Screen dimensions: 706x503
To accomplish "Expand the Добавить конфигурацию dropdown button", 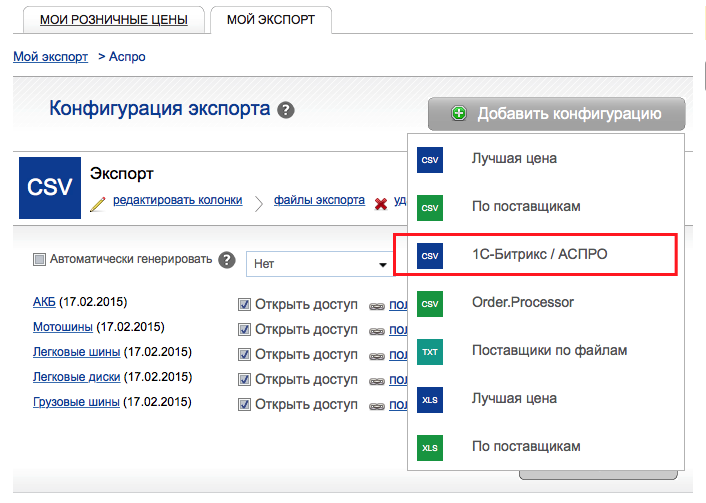I will point(557,114).
